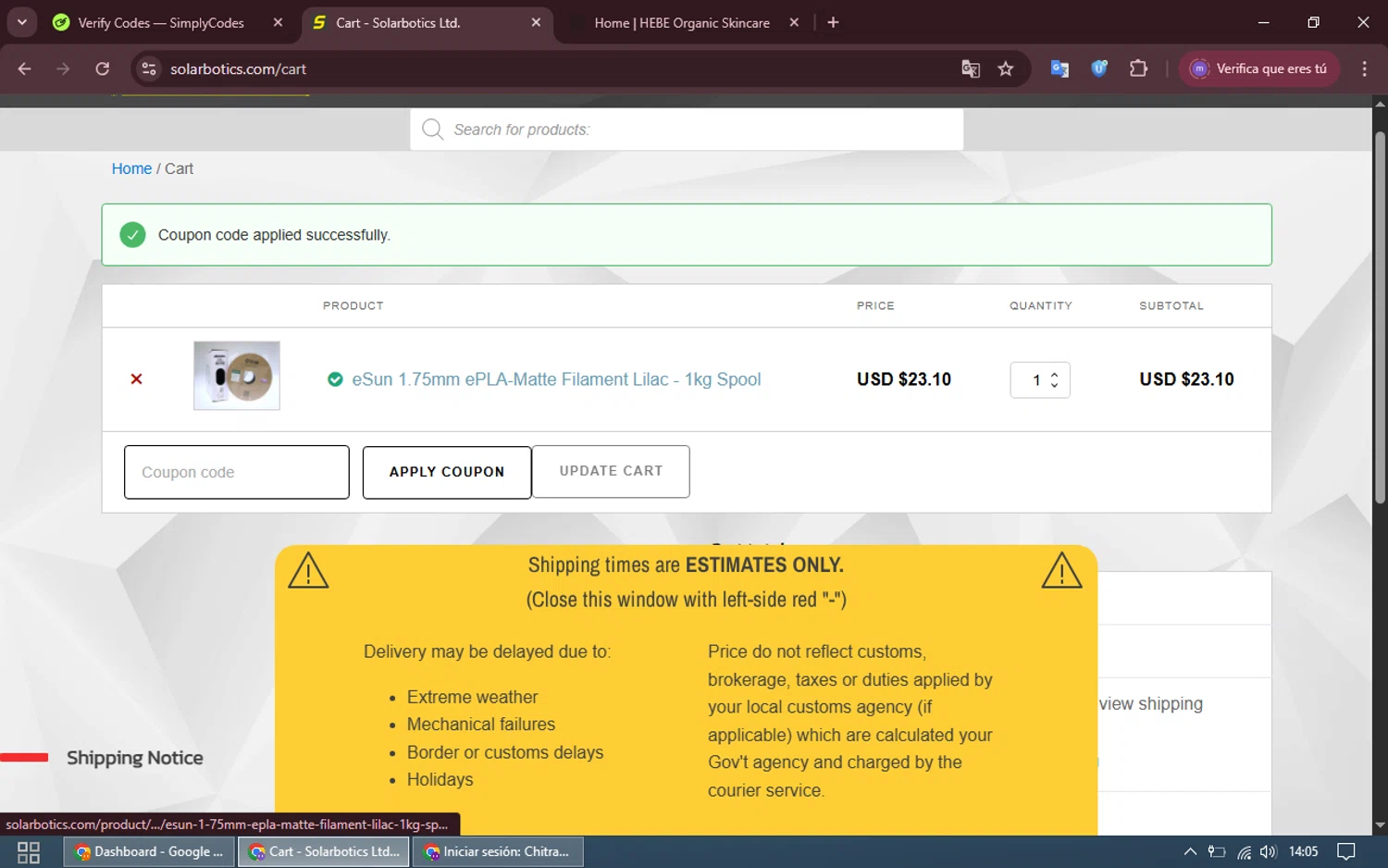Click the subtotal cell USD $23.10
The width and height of the screenshot is (1388, 868).
(1186, 379)
